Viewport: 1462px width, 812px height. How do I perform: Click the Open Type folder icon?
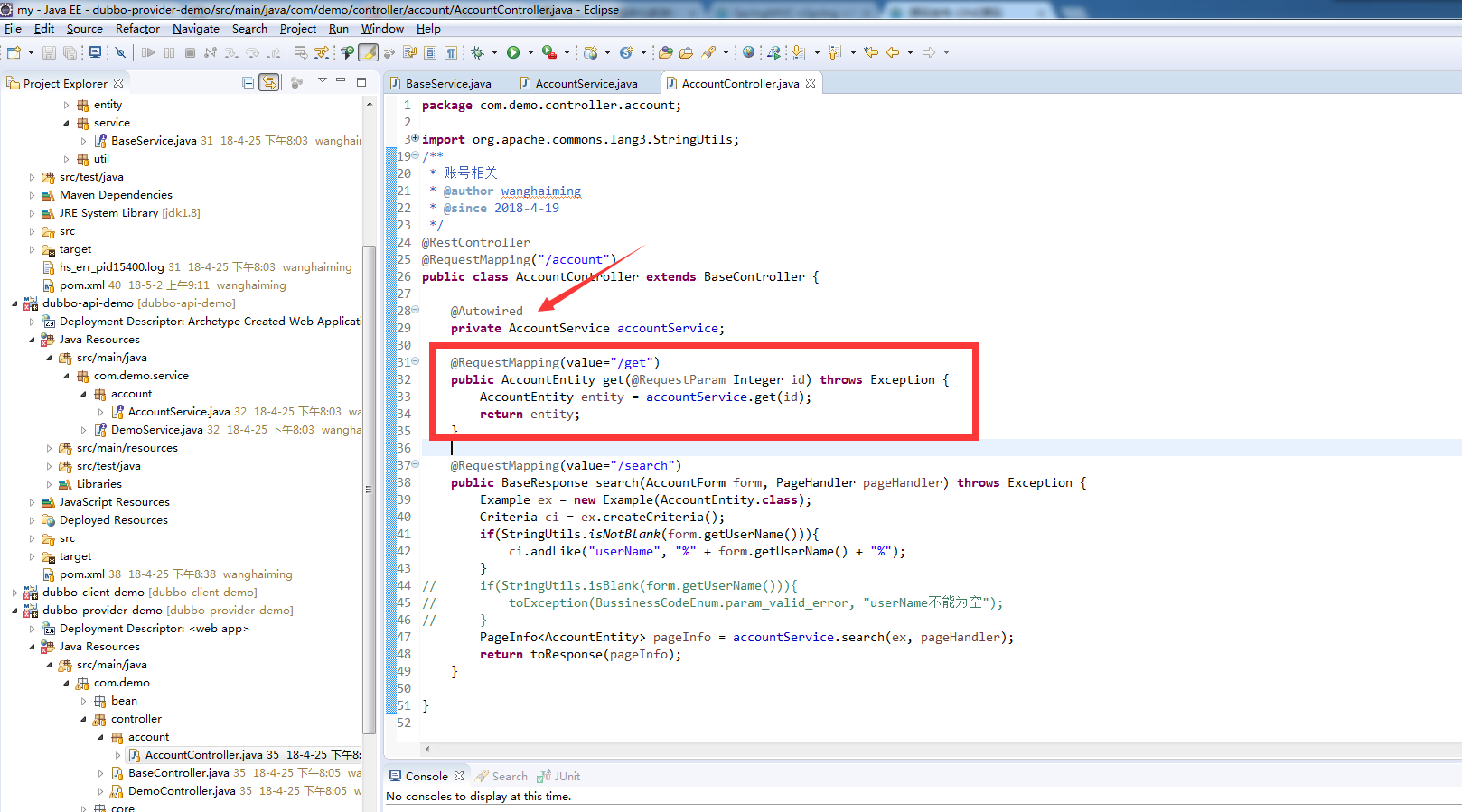tap(665, 52)
